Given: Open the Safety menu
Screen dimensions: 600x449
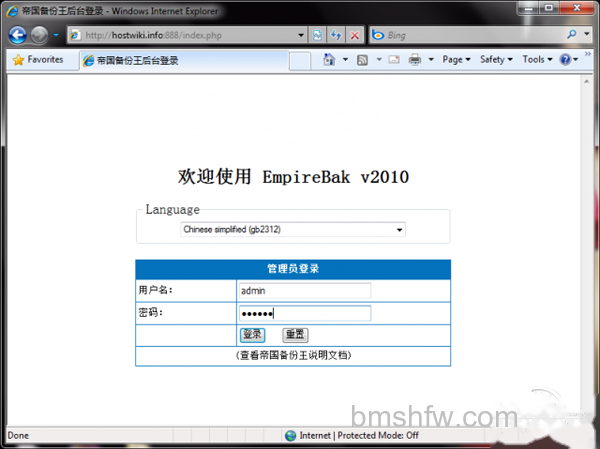Looking at the screenshot, I should (496, 59).
